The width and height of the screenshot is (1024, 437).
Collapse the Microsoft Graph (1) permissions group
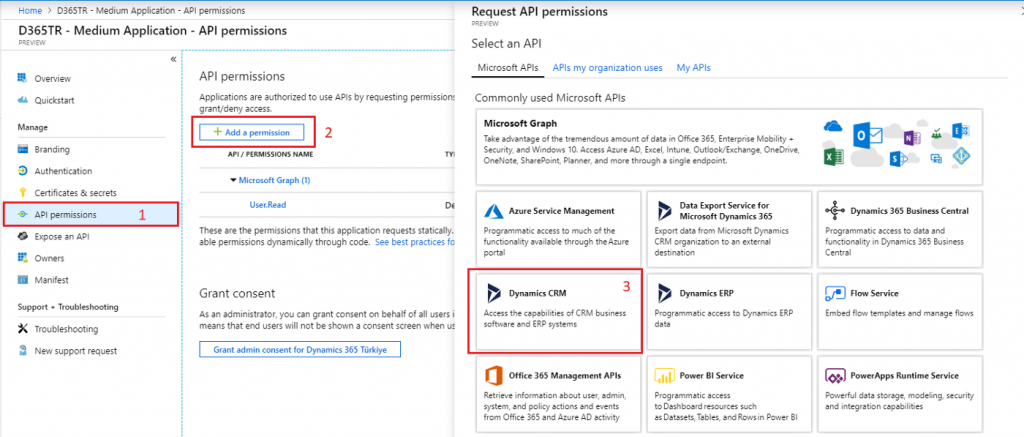pyautogui.click(x=233, y=180)
